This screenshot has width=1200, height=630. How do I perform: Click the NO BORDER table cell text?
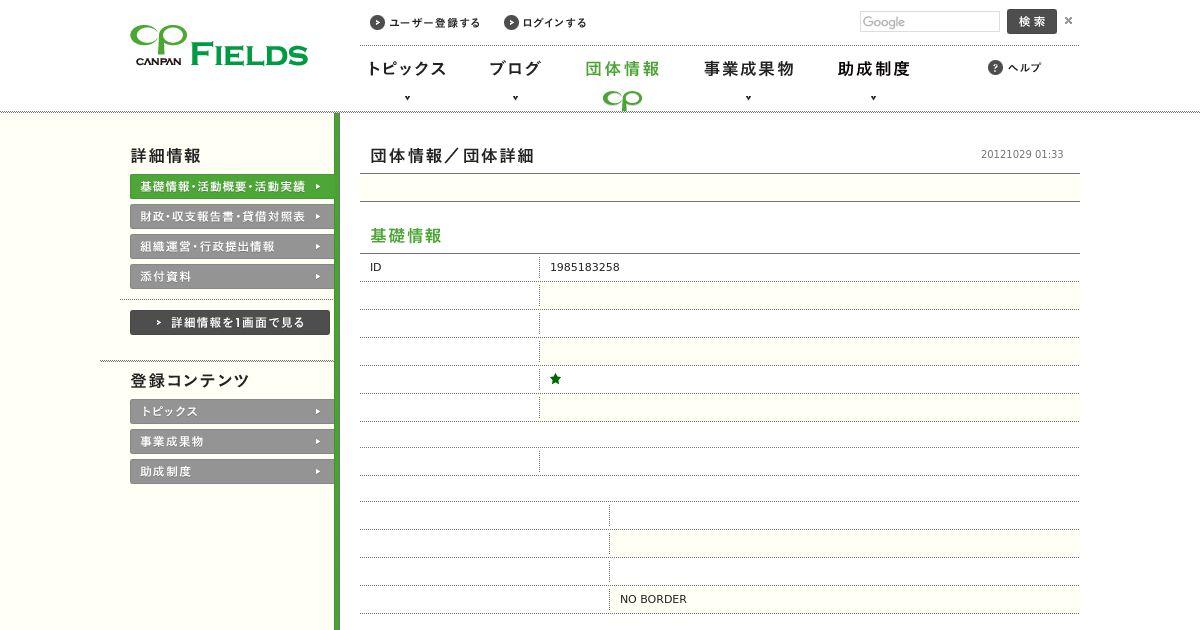click(x=653, y=599)
